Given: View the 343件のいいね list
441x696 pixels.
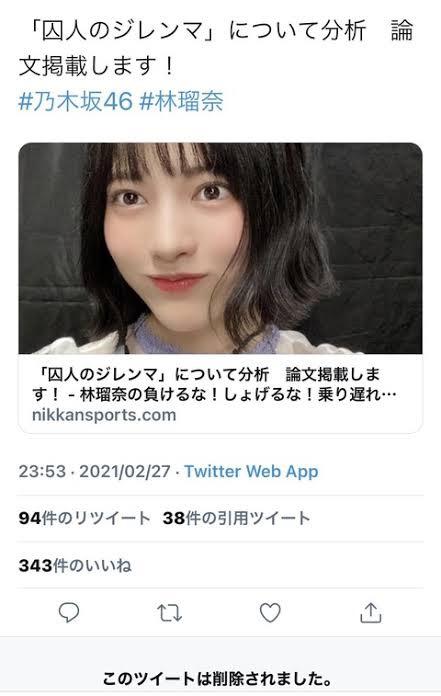Looking at the screenshot, I should pyautogui.click(x=75, y=566).
